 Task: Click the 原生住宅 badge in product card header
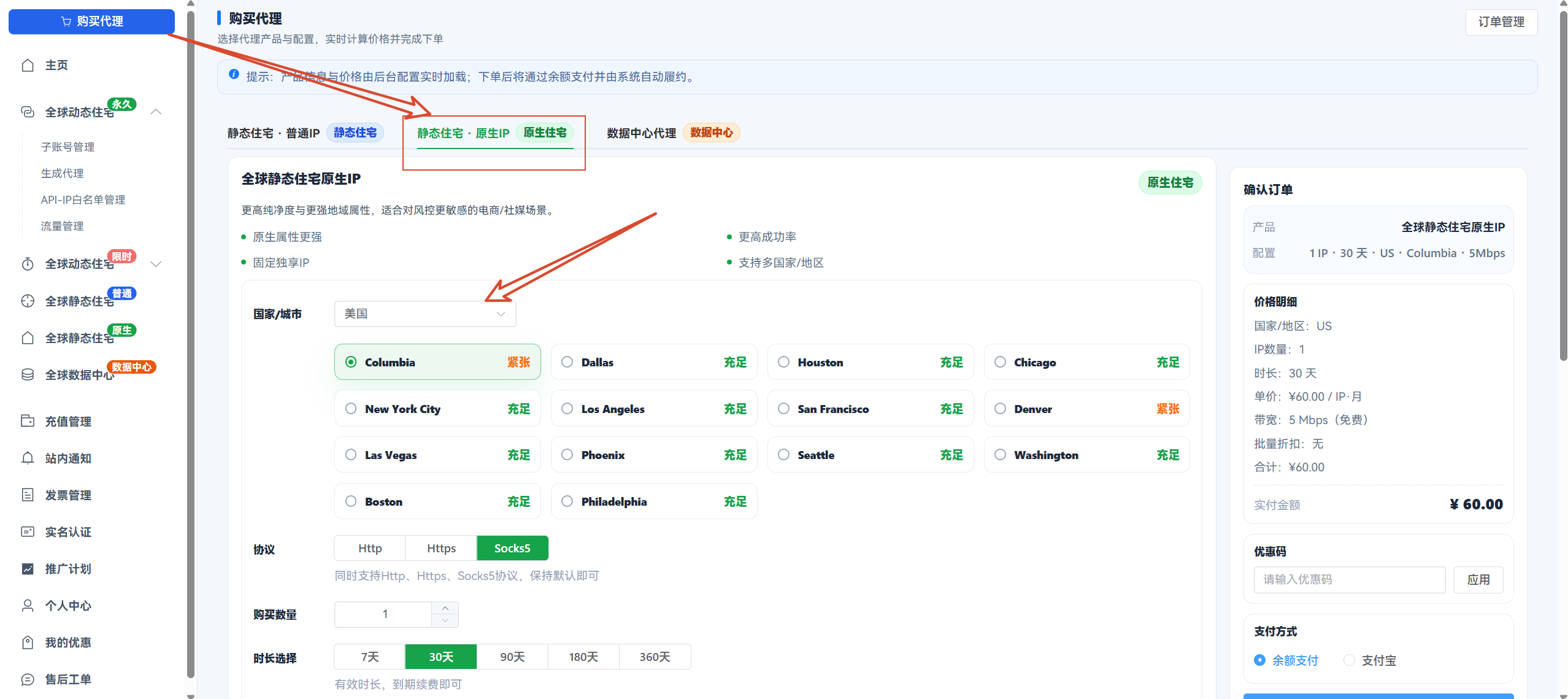click(x=1170, y=182)
